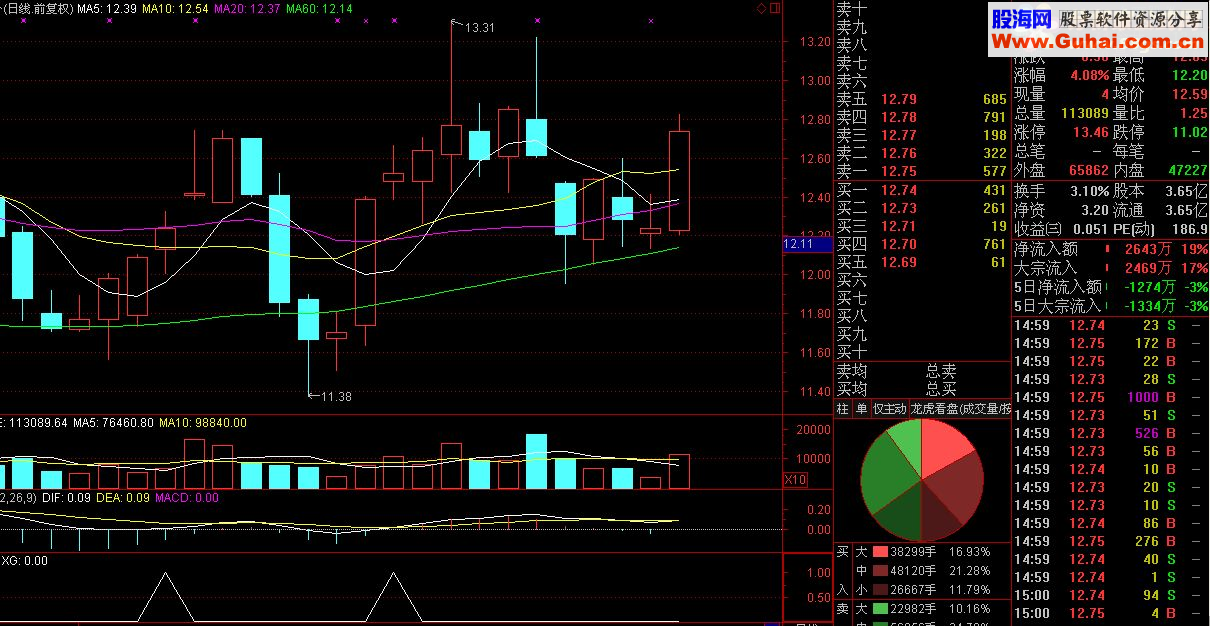Click the 跌停 value 11.02
Viewport: 1210px width, 626px height.
(1189, 132)
